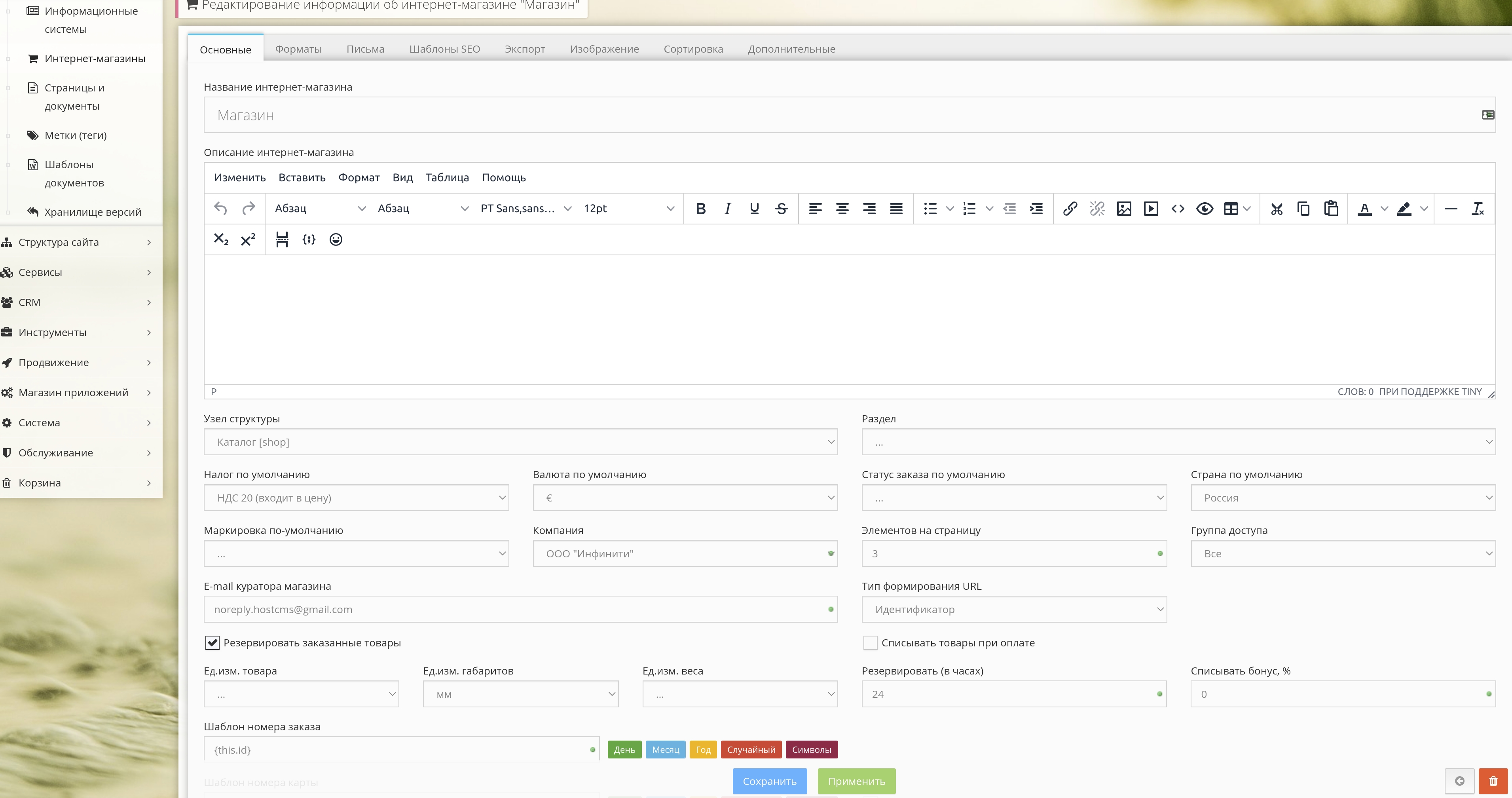1512x798 pixels.
Task: Center align the text
Action: (x=842, y=209)
